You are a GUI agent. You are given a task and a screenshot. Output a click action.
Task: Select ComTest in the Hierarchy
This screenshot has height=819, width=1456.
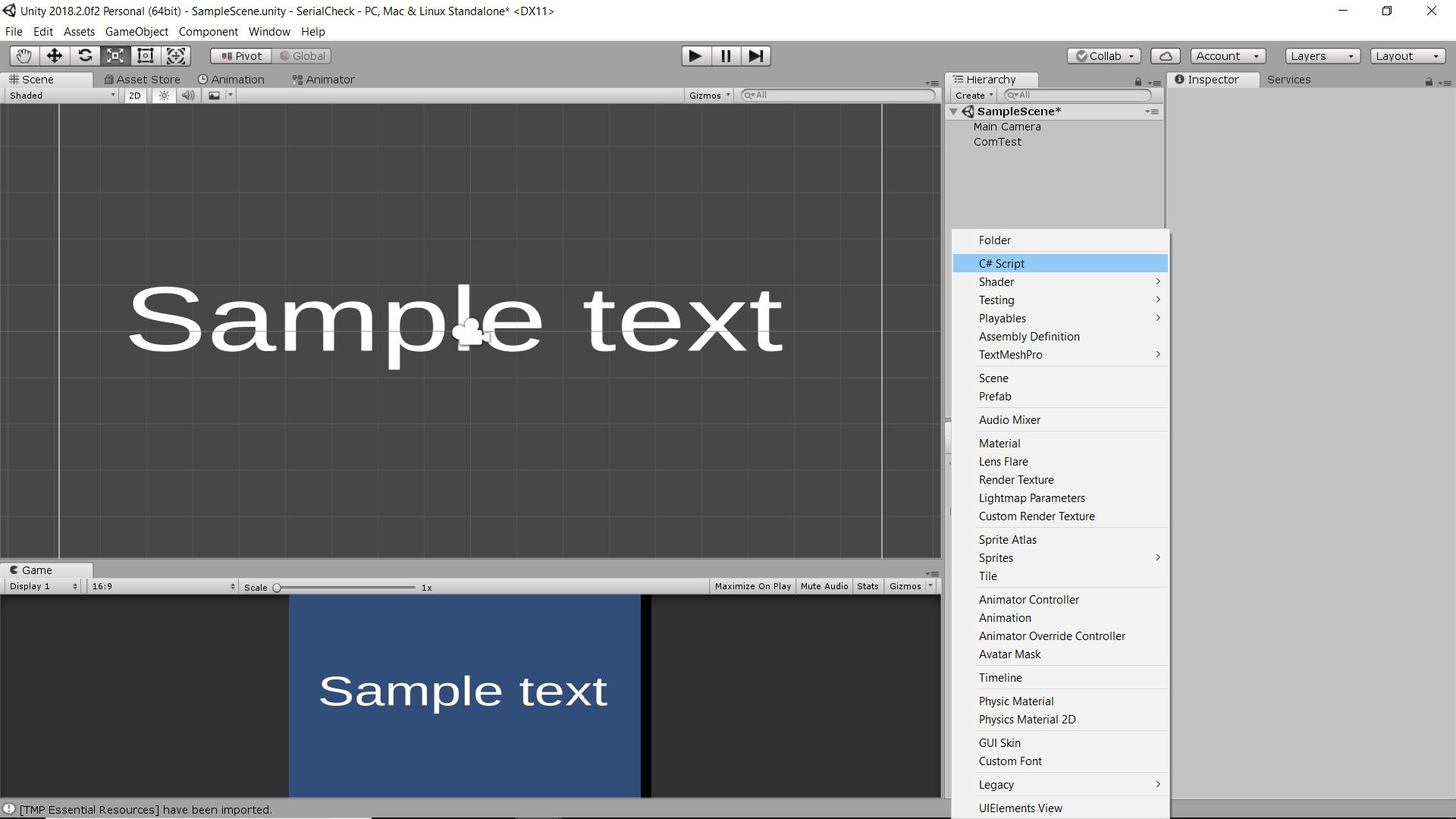pos(997,142)
